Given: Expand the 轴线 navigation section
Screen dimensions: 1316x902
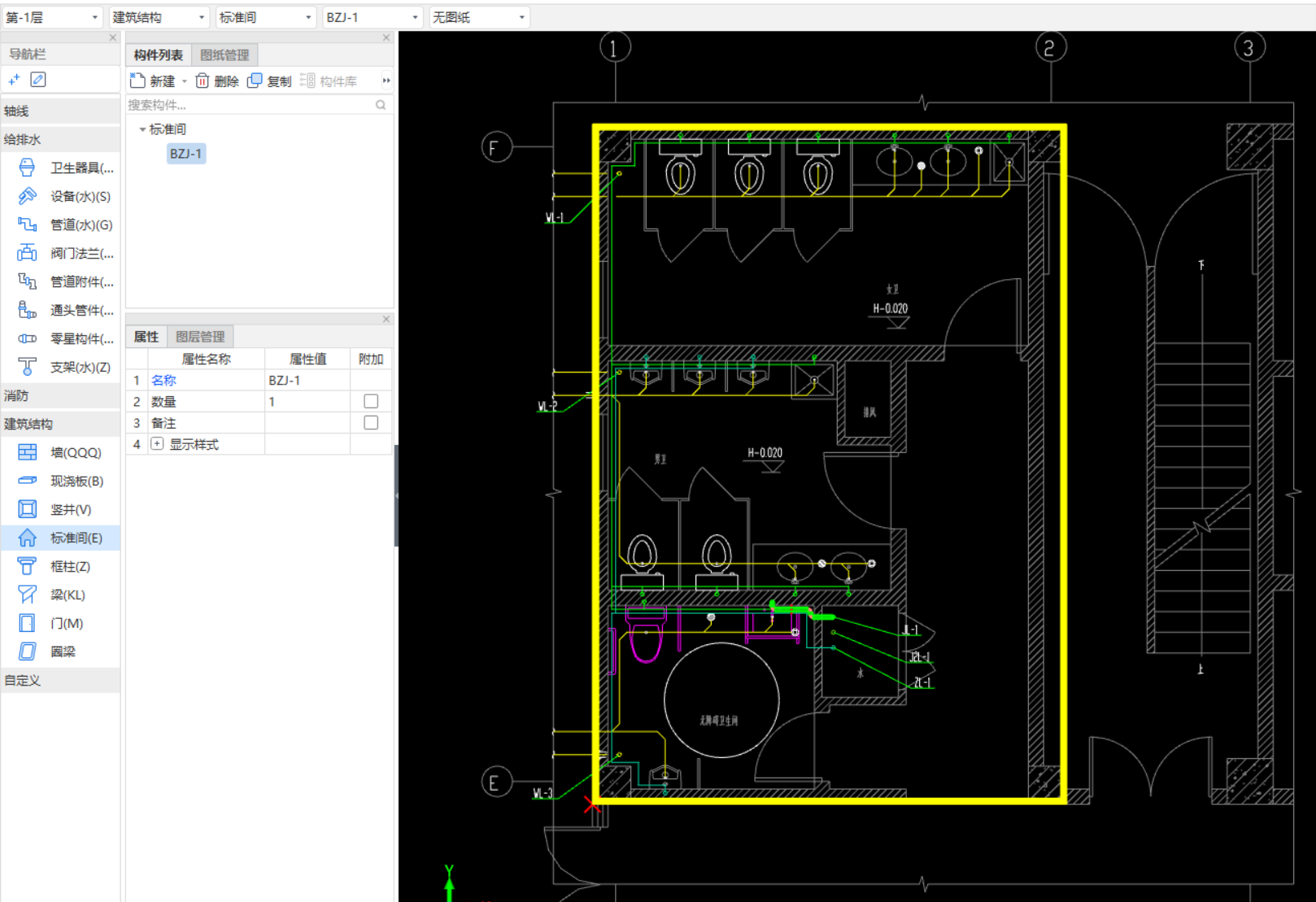Looking at the screenshot, I should [x=61, y=111].
